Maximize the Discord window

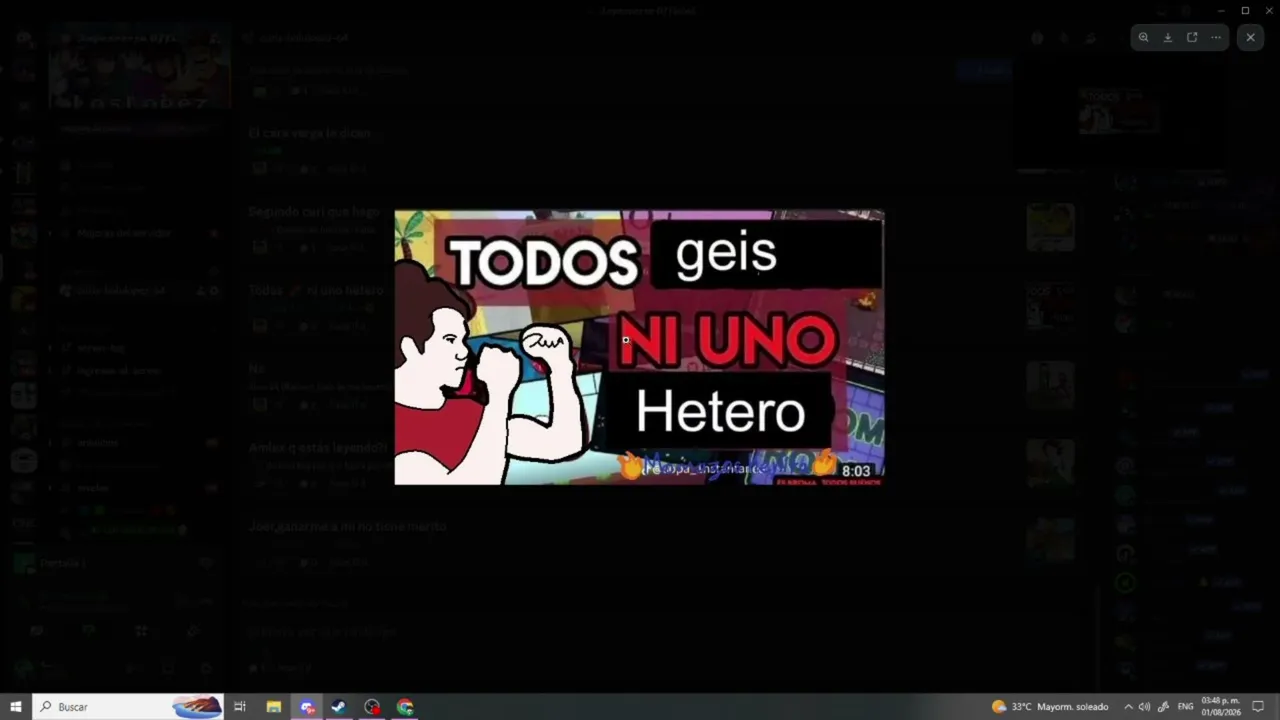(x=1245, y=10)
